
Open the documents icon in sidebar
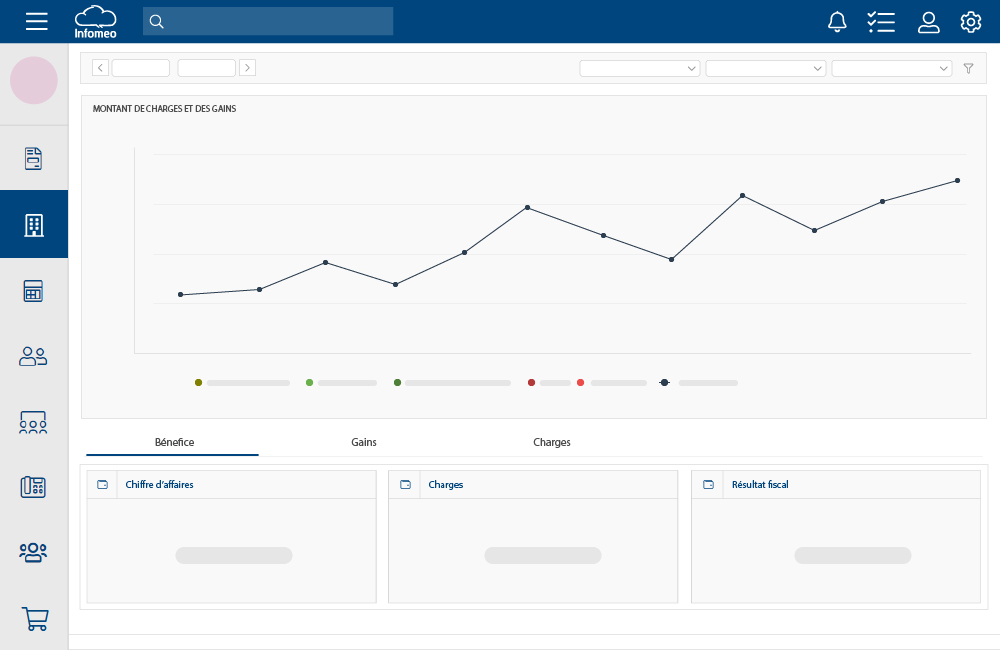(34, 158)
